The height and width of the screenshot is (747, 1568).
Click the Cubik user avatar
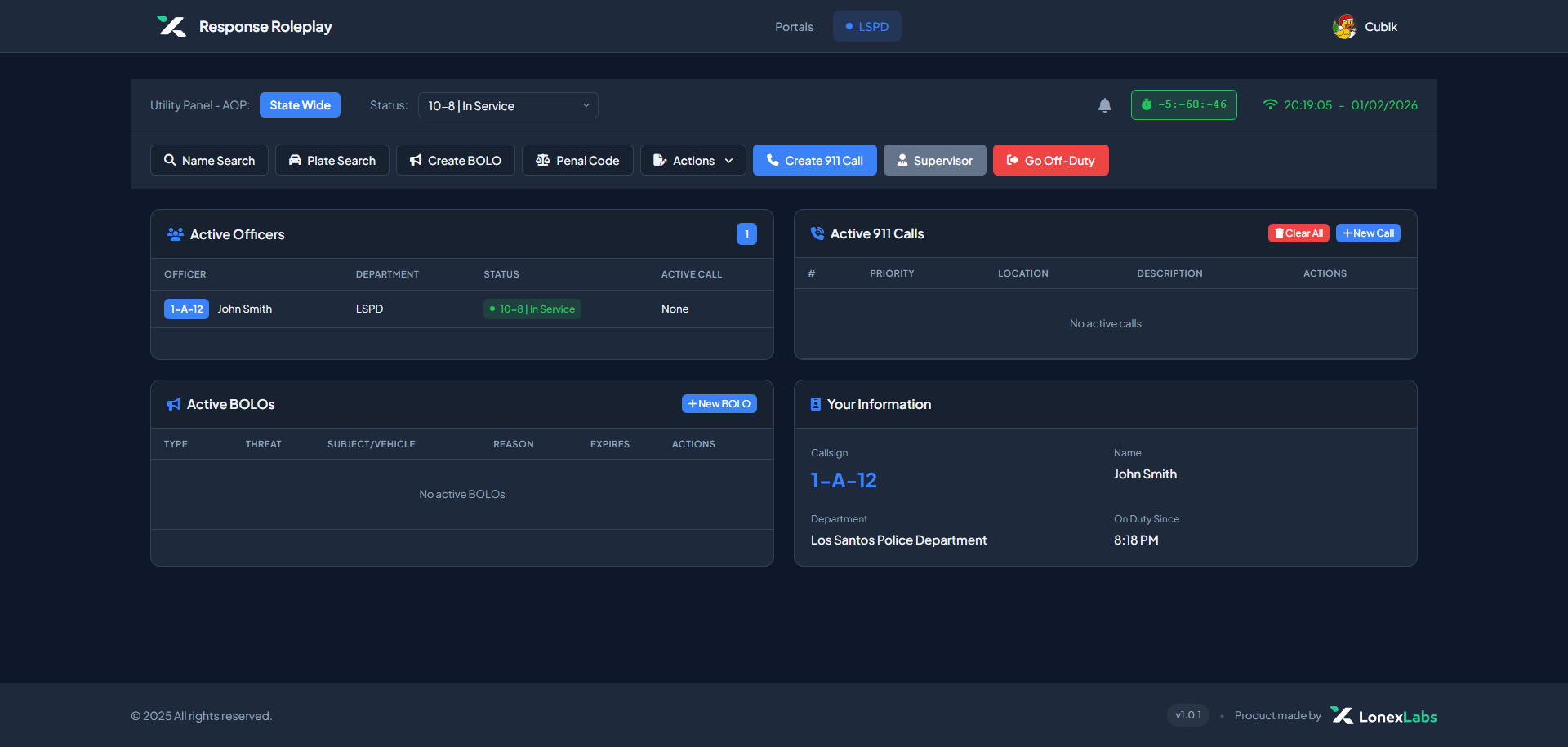(x=1344, y=27)
